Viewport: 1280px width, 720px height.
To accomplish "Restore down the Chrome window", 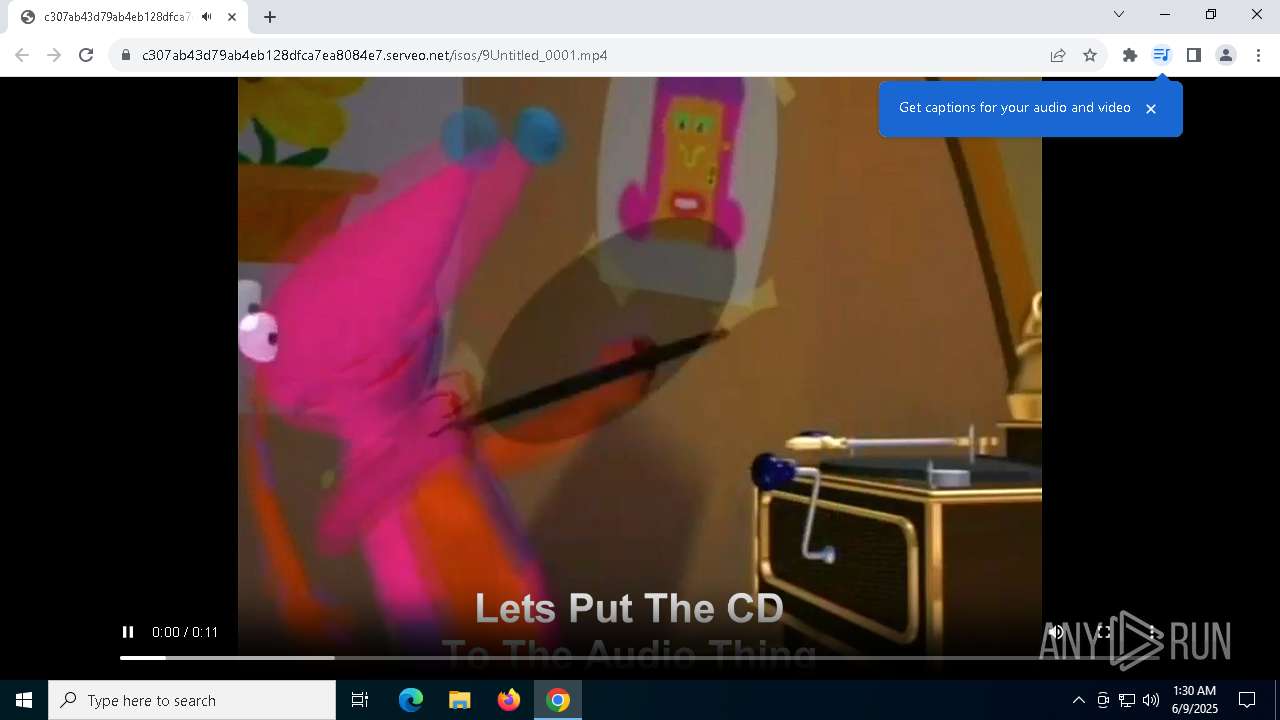I will (x=1211, y=14).
